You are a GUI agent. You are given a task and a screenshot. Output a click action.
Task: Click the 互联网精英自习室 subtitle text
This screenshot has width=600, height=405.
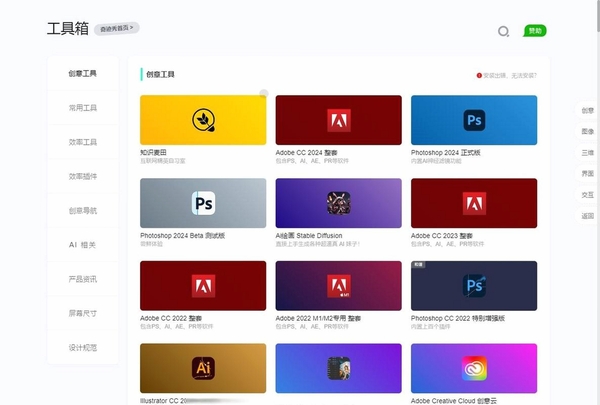point(163,161)
